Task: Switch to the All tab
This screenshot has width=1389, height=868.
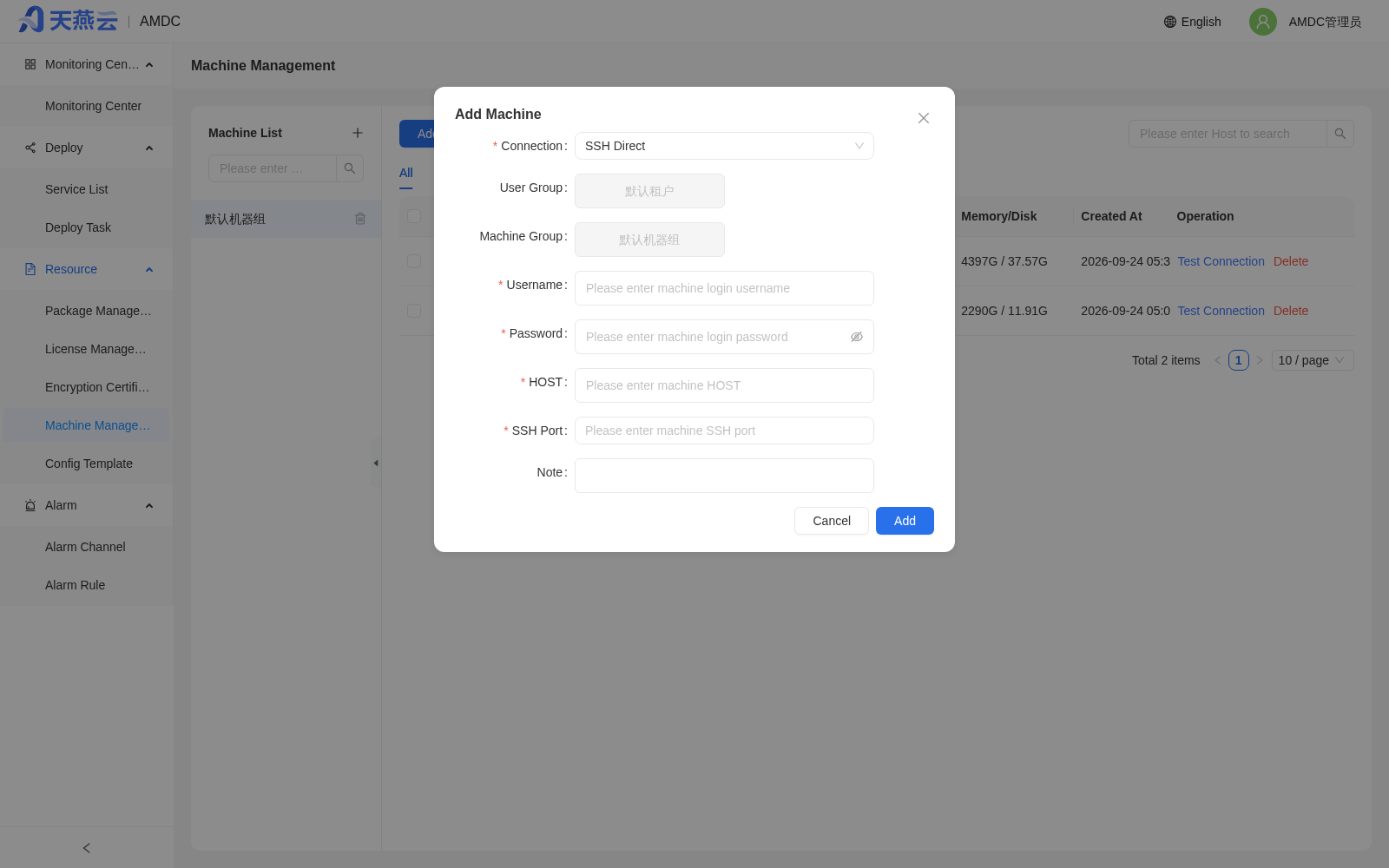Action: pyautogui.click(x=406, y=173)
